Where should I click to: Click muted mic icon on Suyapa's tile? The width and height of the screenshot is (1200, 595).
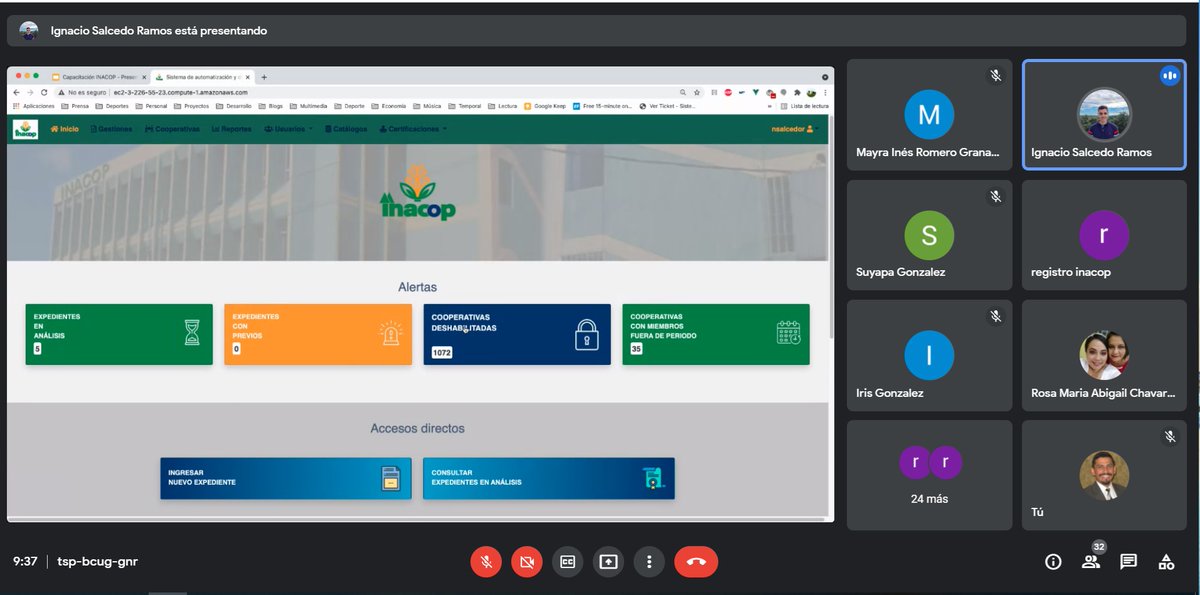coord(995,196)
